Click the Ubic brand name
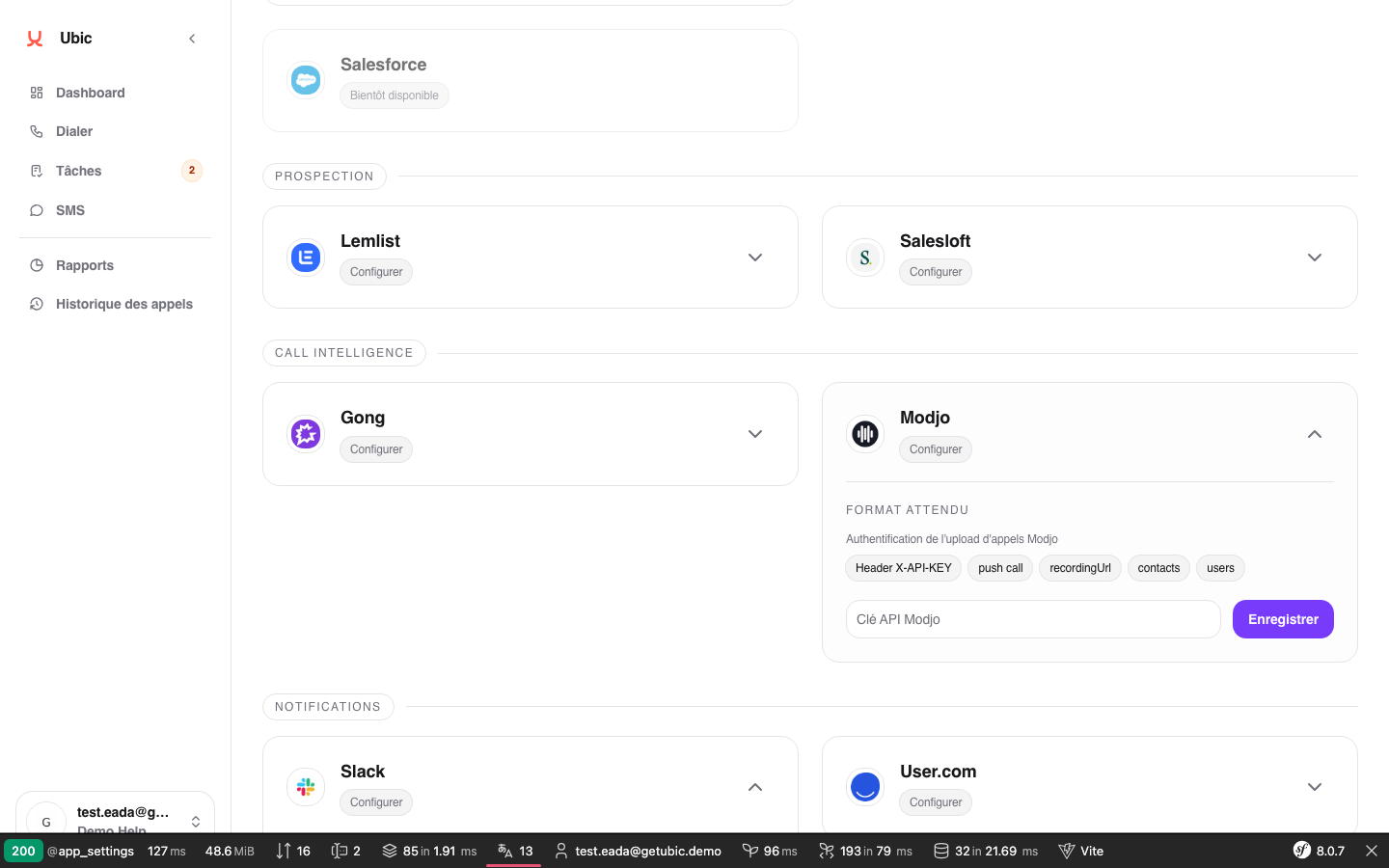 (x=76, y=39)
